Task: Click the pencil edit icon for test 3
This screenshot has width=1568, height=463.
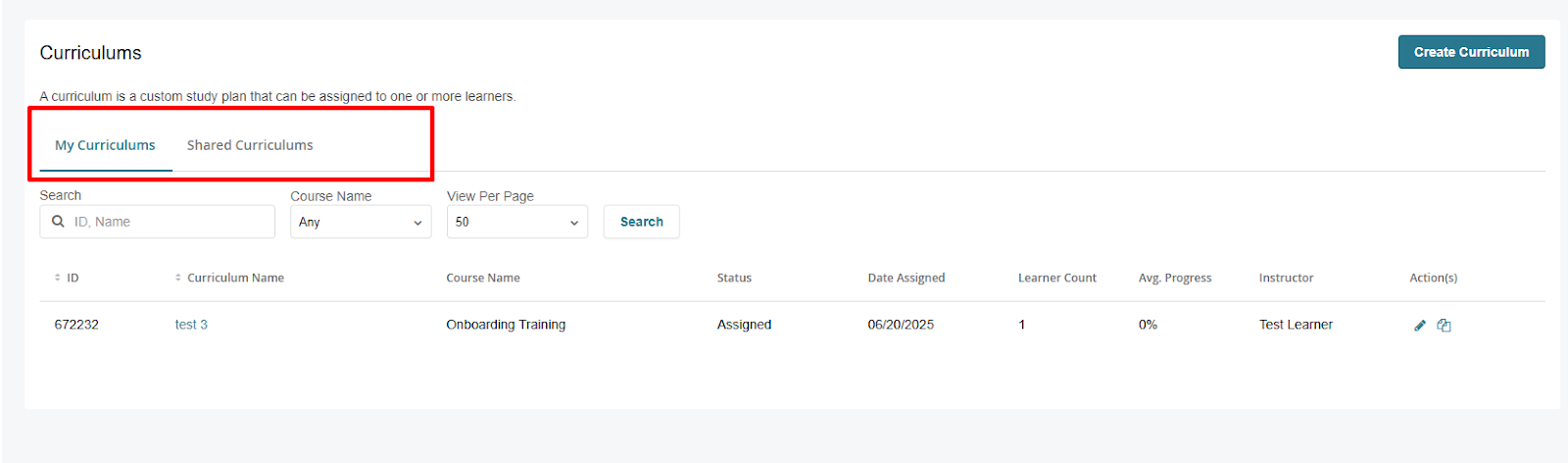Action: pos(1419,325)
